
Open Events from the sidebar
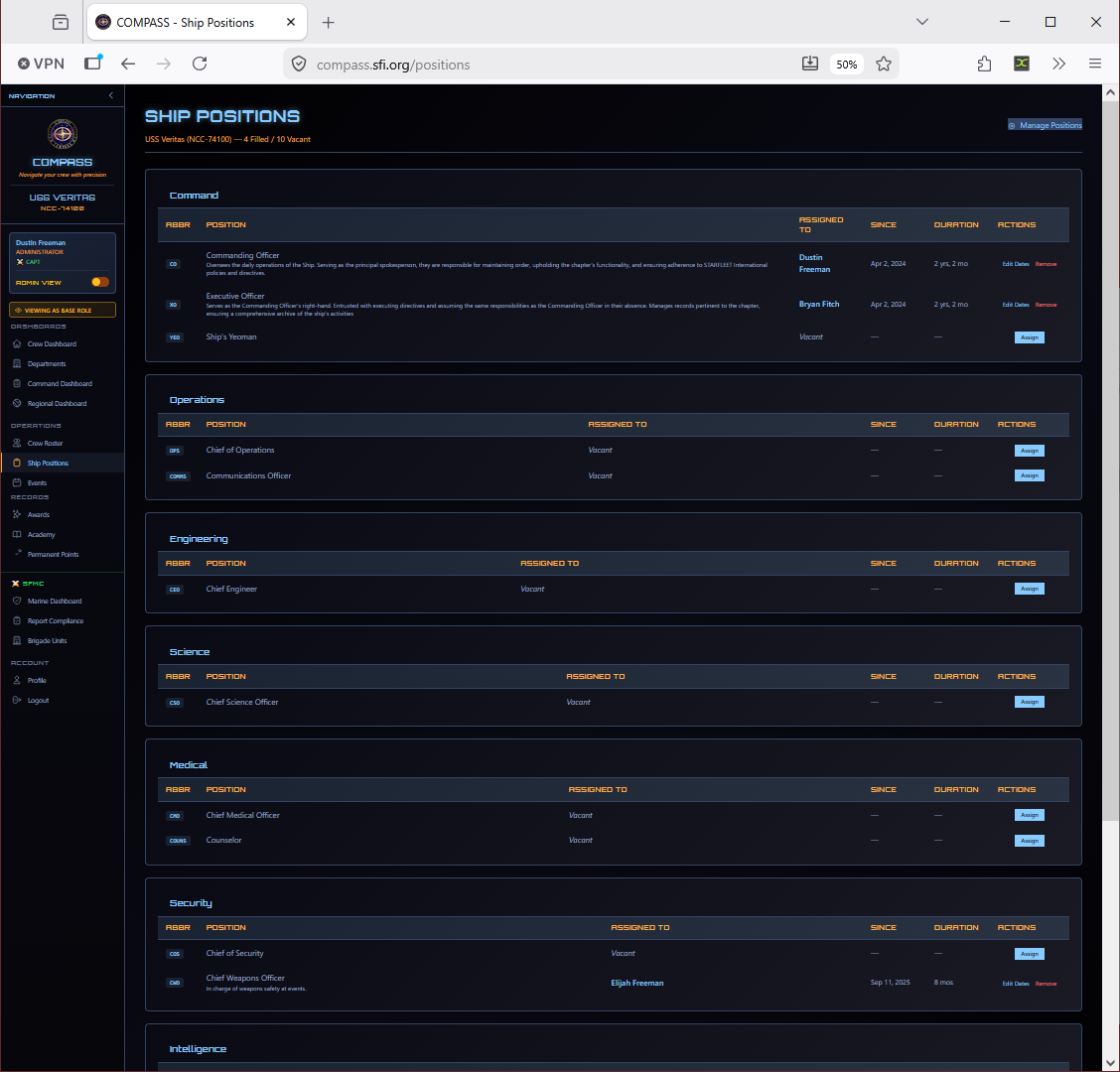(37, 482)
